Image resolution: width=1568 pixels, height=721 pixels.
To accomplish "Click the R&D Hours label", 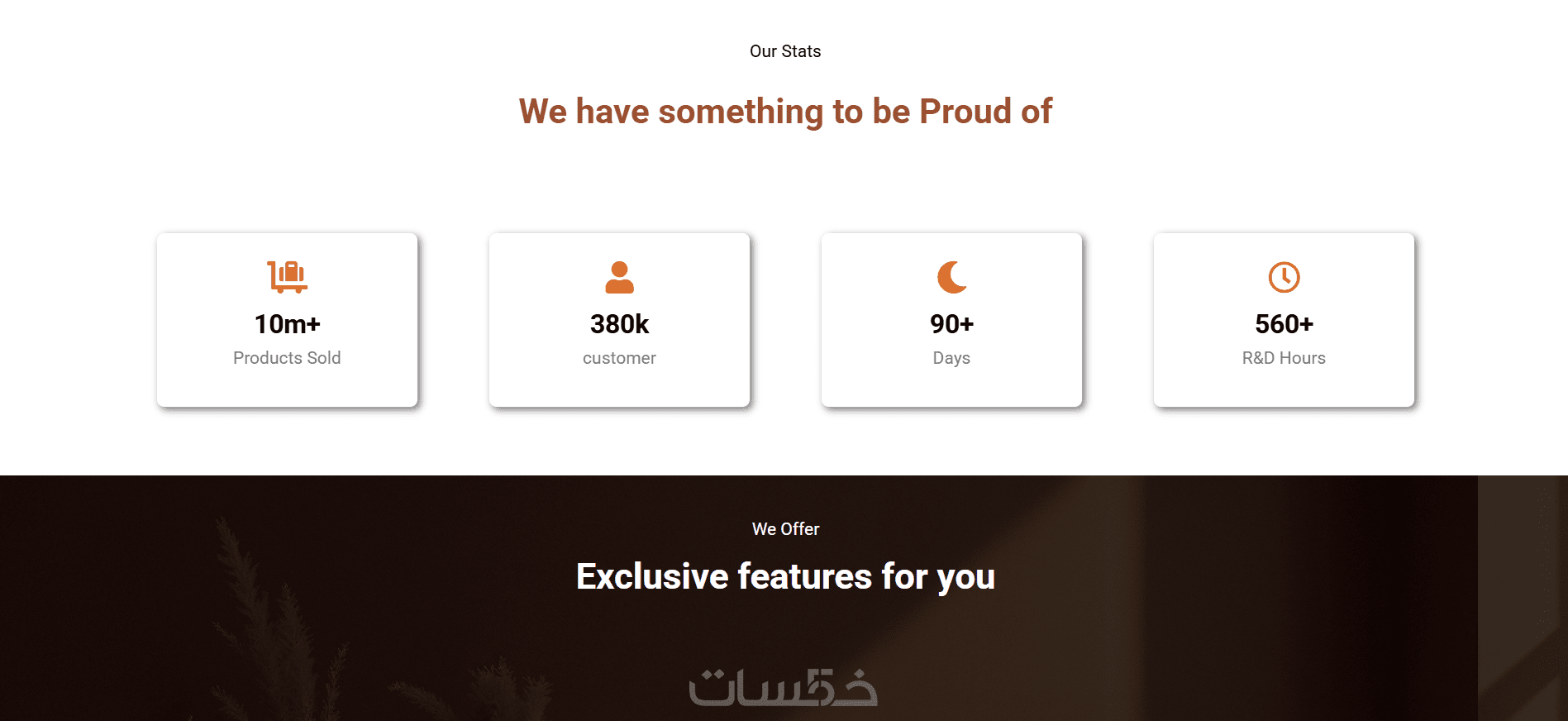I will pyautogui.click(x=1284, y=358).
